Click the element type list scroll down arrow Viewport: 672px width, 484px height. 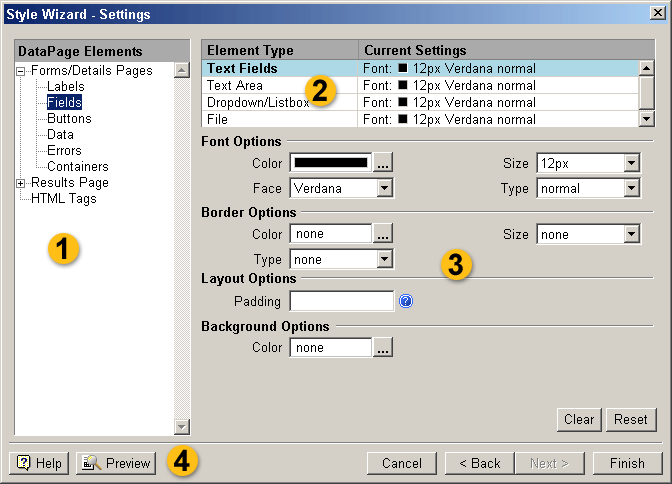coord(646,119)
